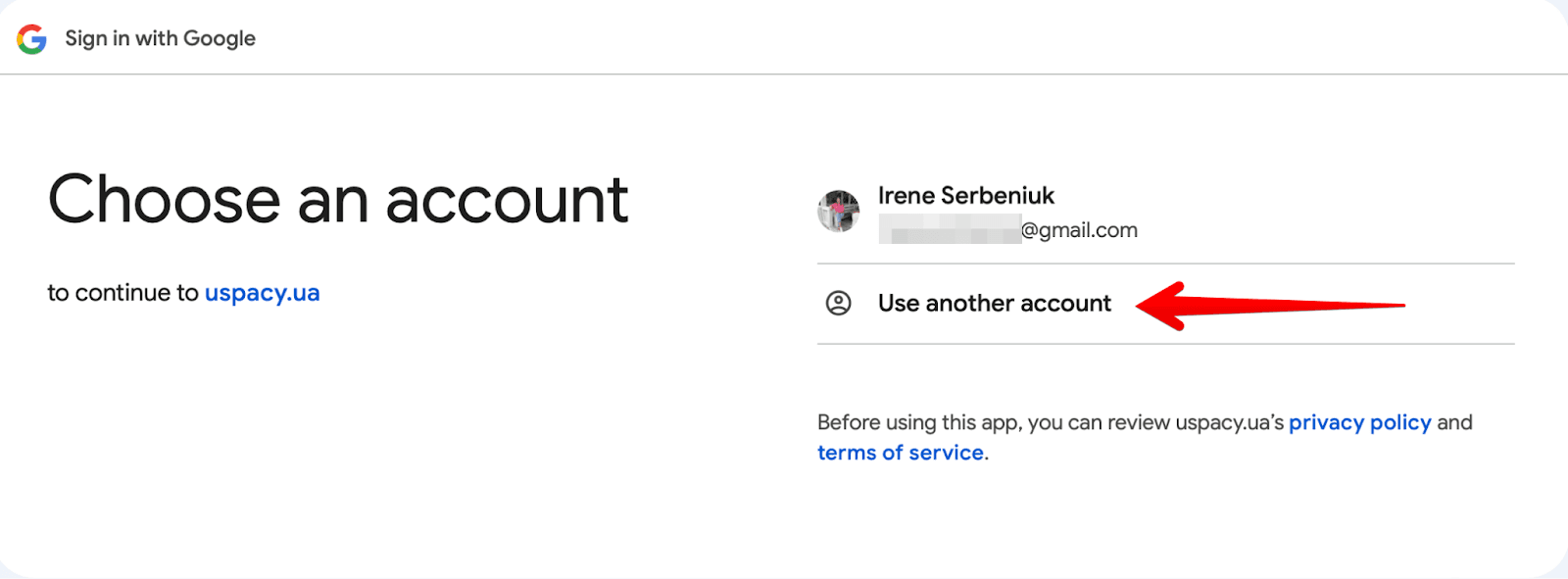Click the header separator under Google sign-in bar
This screenshot has height=579, width=1568.
tap(784, 74)
